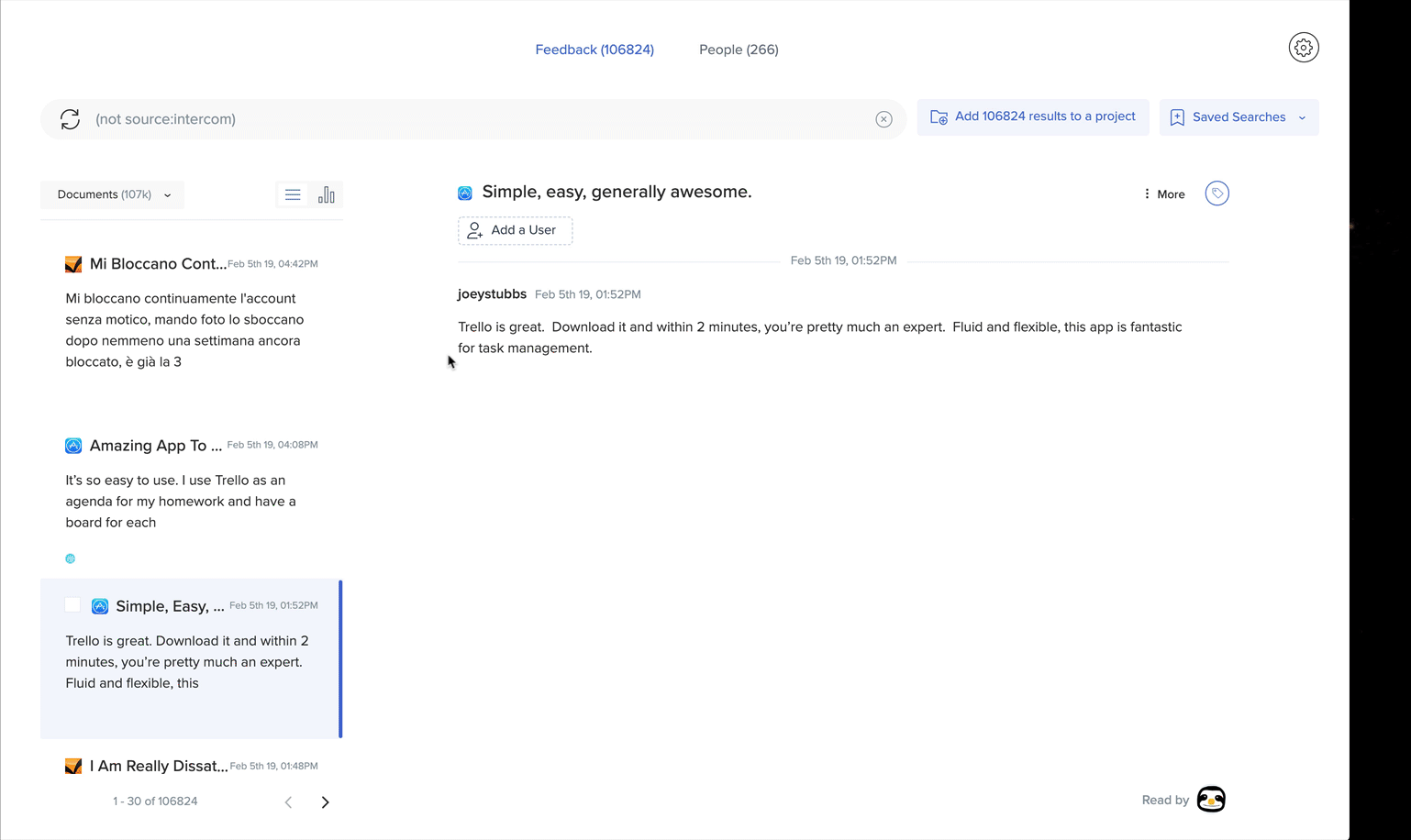Click the source icon on Mi Bloccano row
Image resolution: width=1411 pixels, height=840 pixels.
point(73,264)
